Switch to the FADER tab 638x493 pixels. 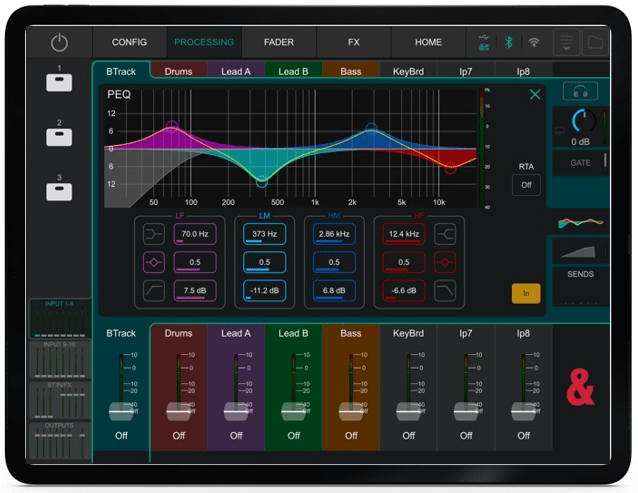(x=278, y=43)
